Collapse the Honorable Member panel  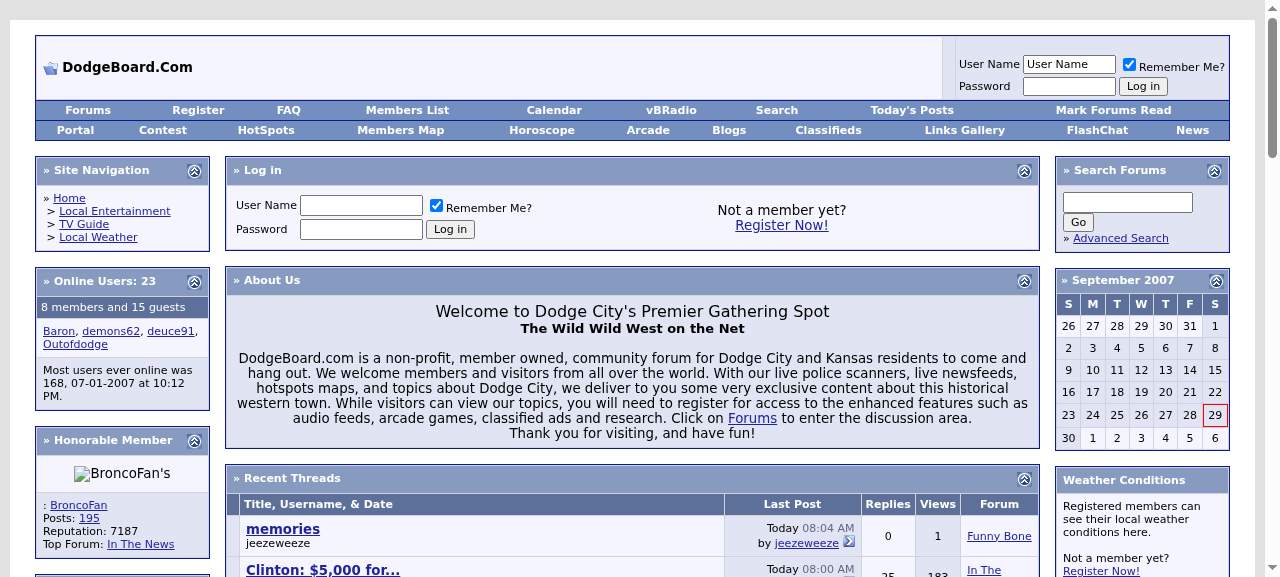pos(194,441)
